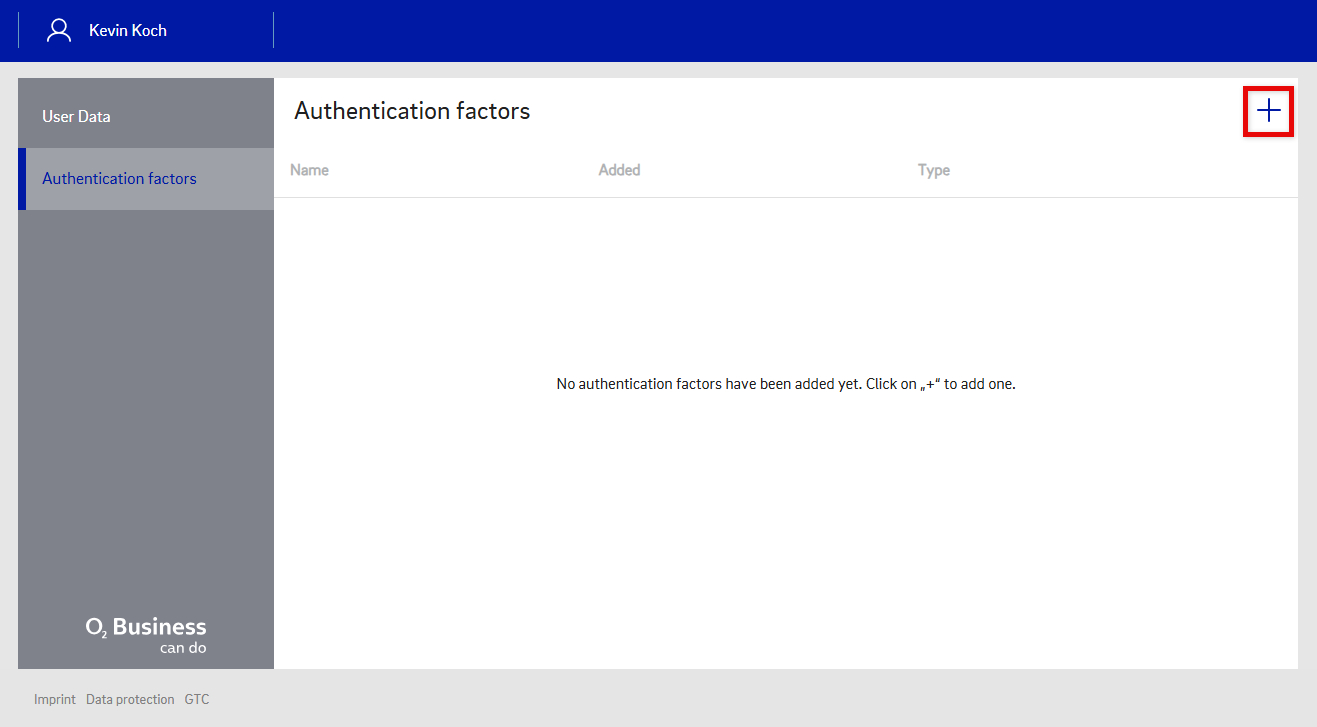
Task: Click the vertical divider left of profile avatar
Action: tap(18, 30)
